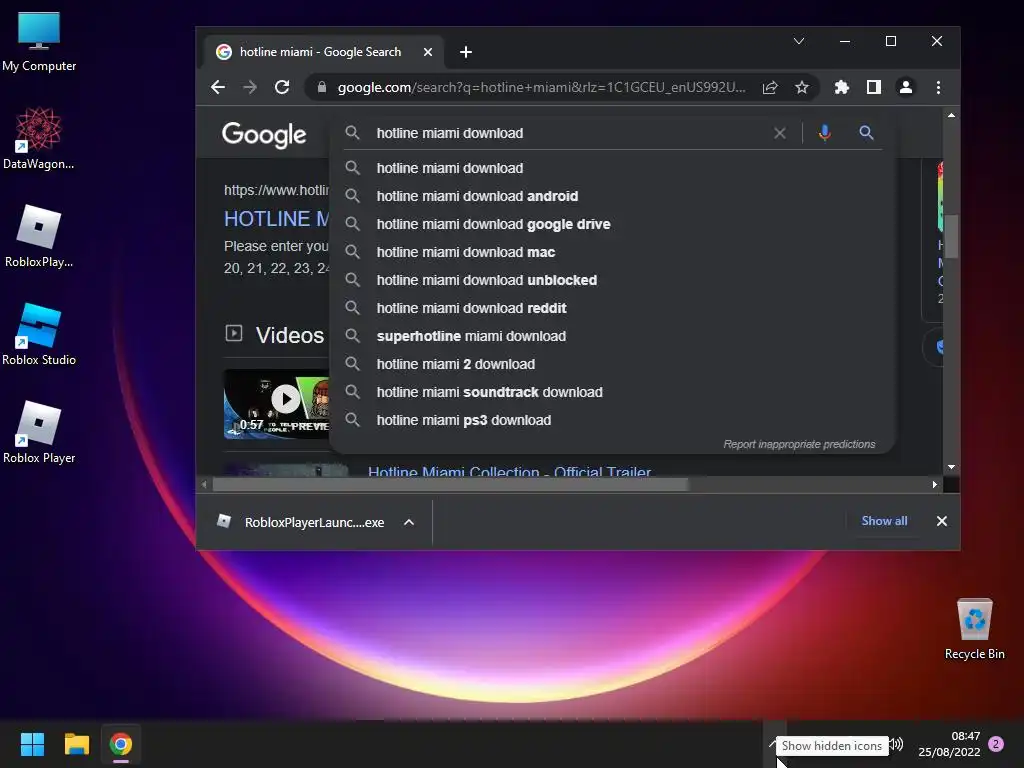
Task: Toggle the Chrome side panel icon
Action: click(874, 87)
